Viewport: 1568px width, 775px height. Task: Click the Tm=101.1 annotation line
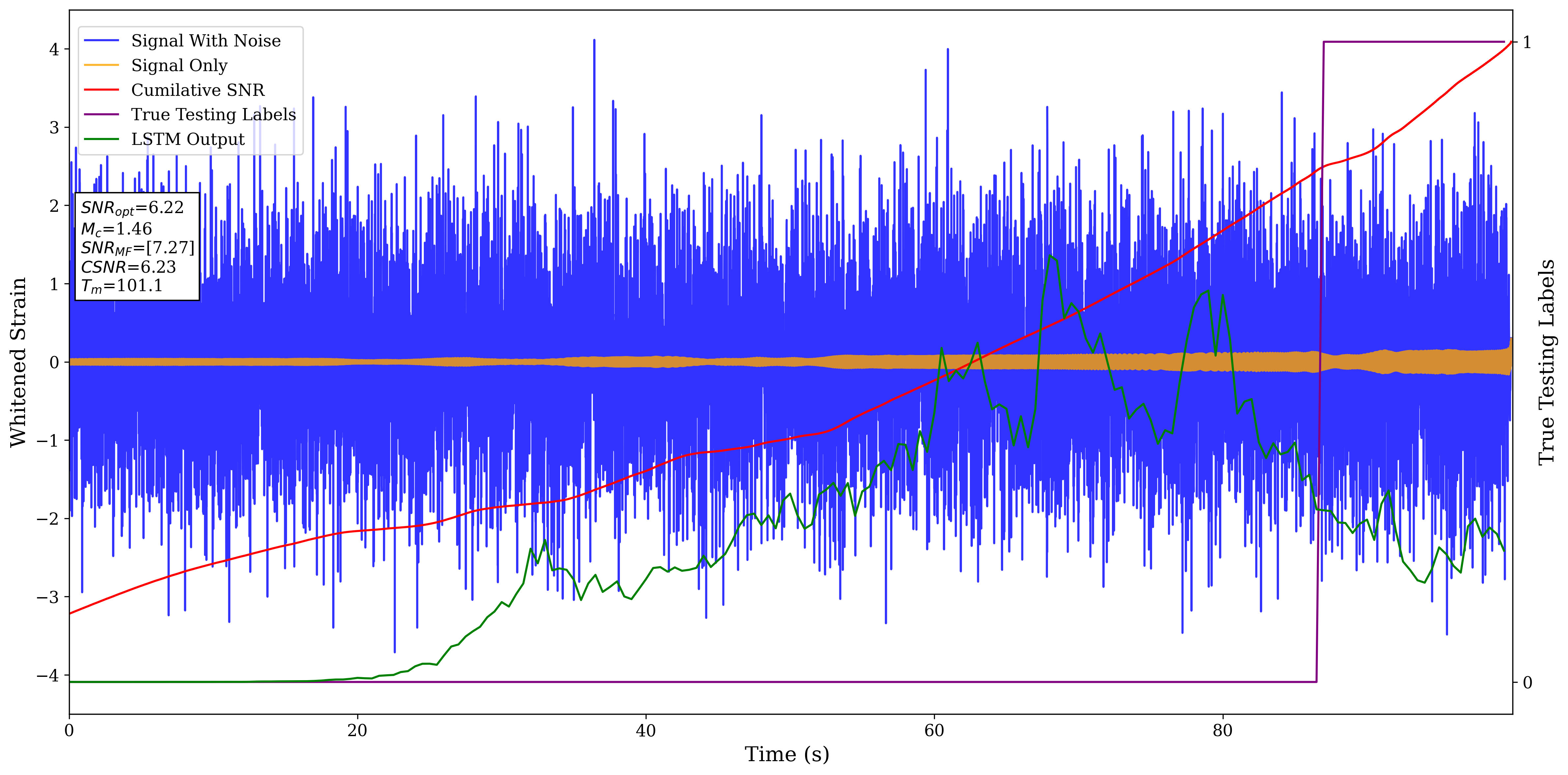pyautogui.click(x=122, y=286)
